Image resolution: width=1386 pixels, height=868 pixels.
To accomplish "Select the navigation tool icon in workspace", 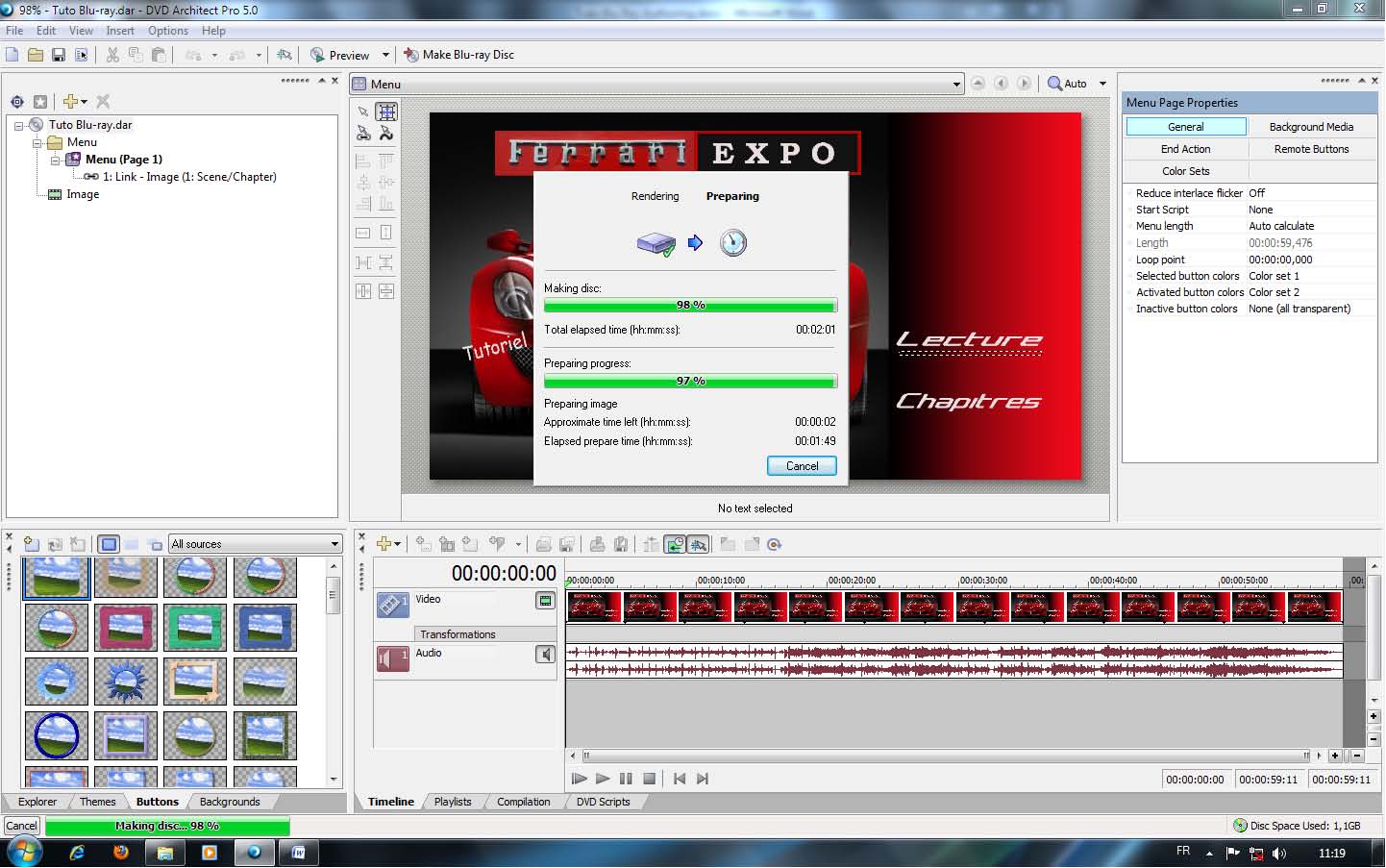I will point(363,134).
